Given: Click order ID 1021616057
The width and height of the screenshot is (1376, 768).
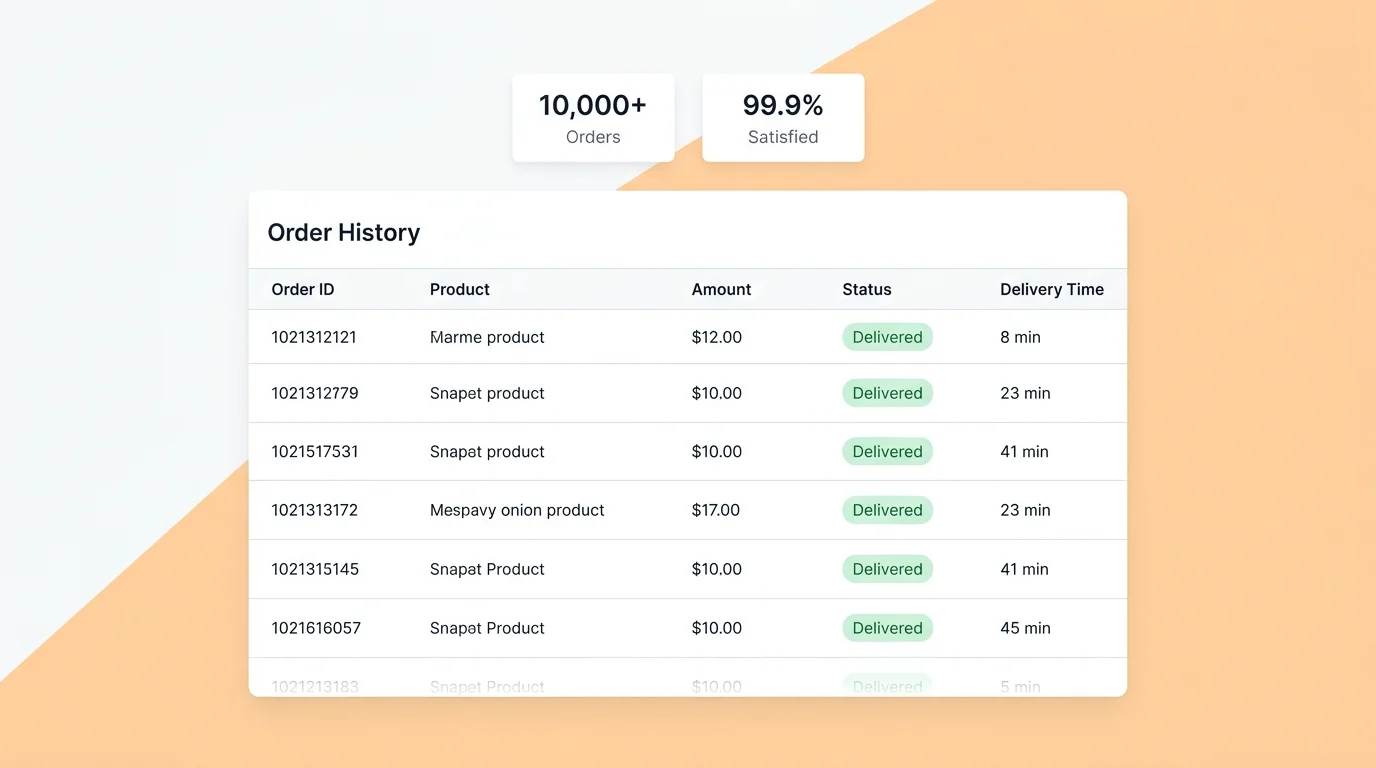Looking at the screenshot, I should (x=316, y=628).
